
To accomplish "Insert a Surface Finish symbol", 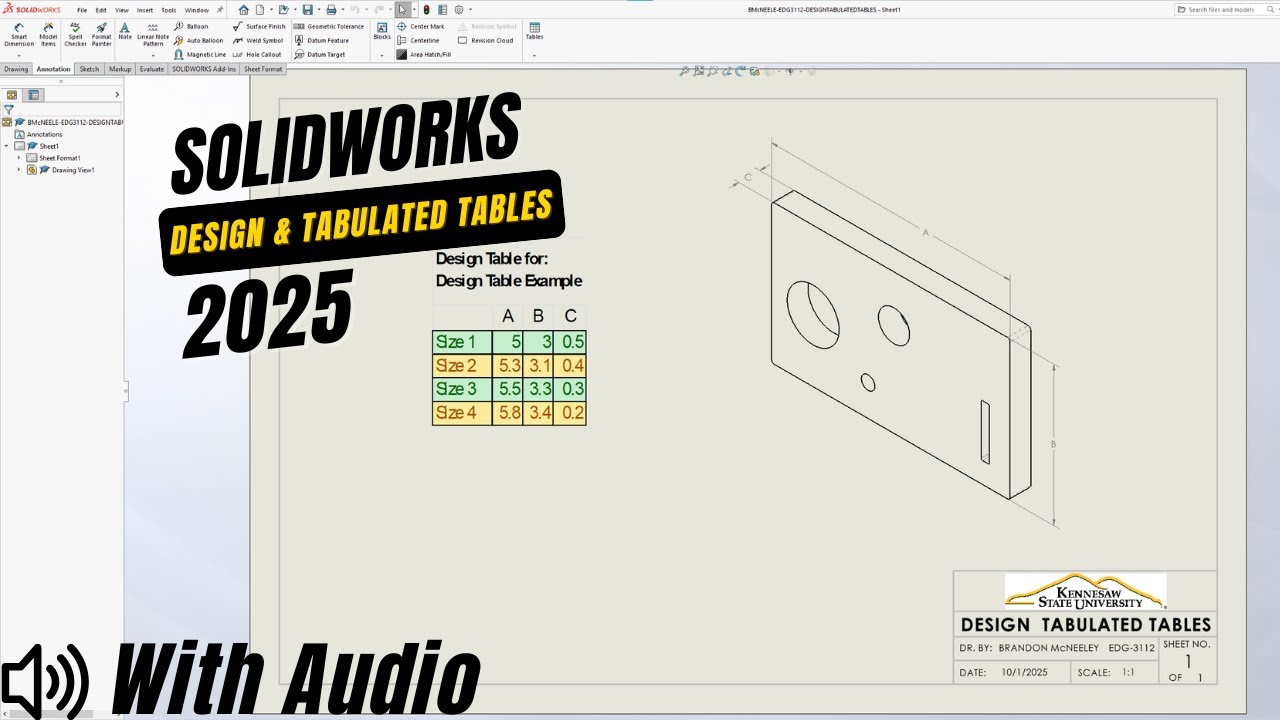I will point(259,26).
